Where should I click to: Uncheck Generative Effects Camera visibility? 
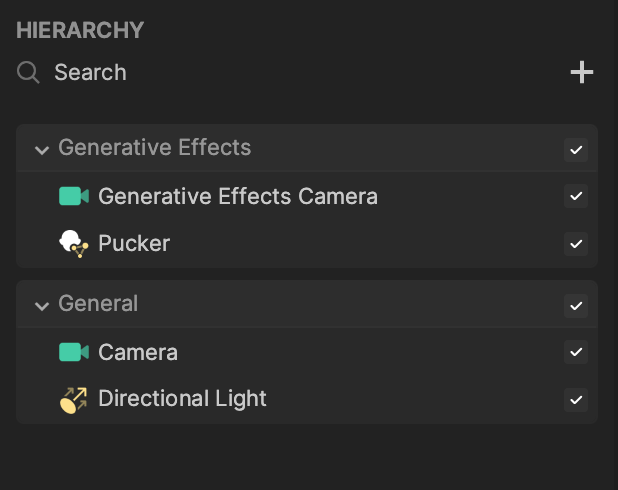tap(576, 196)
